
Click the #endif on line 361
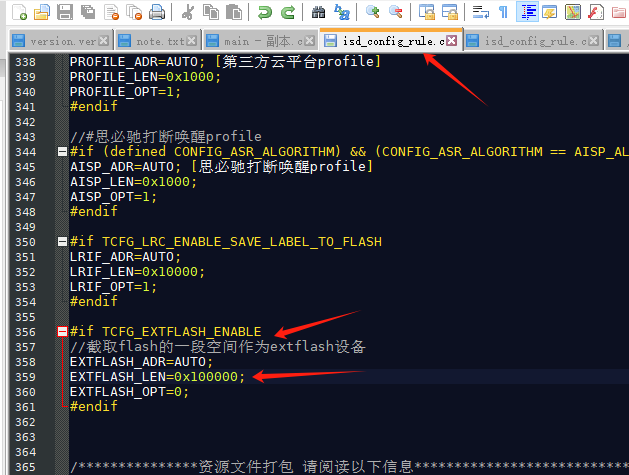coord(93,406)
